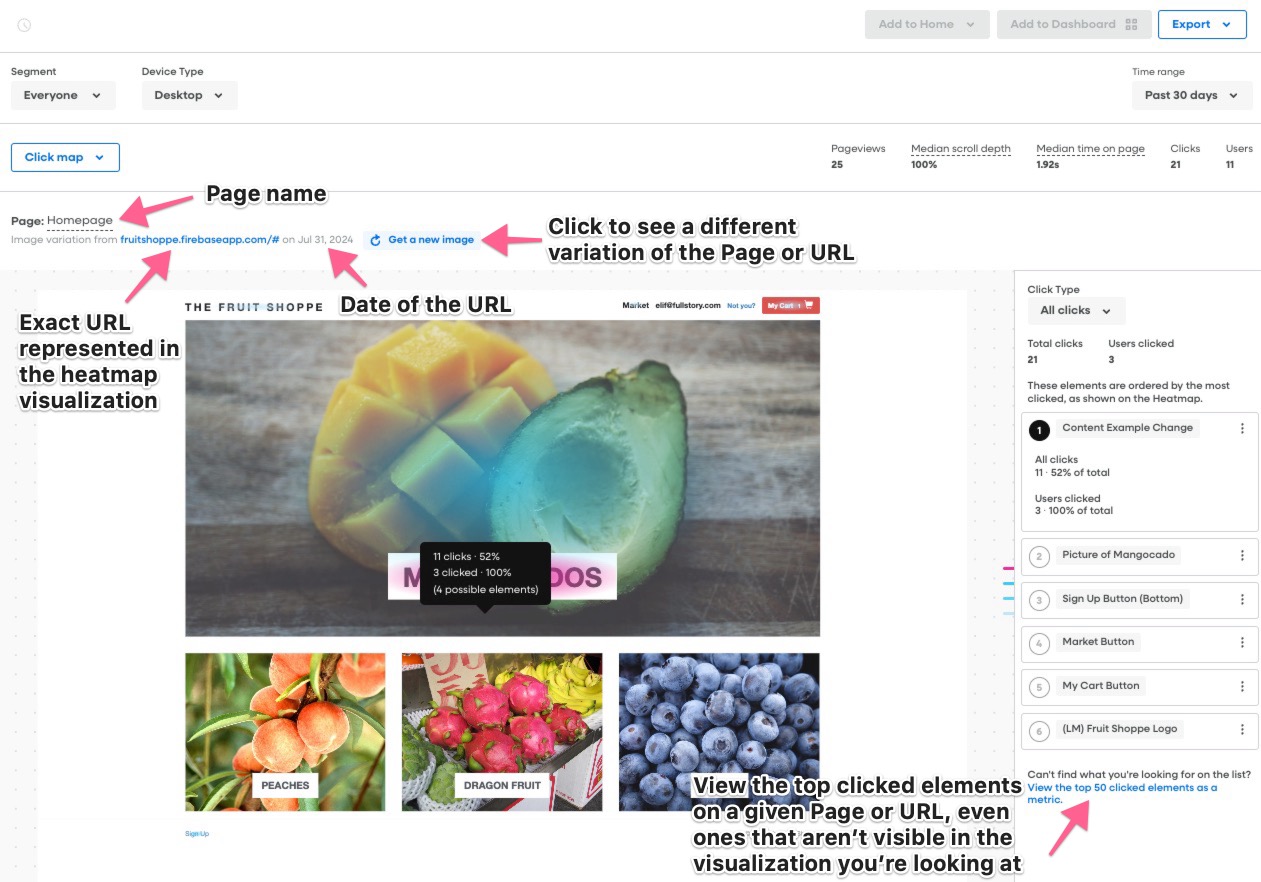
Task: Open the Click Type dropdown showing All clicks
Action: coord(1075,311)
